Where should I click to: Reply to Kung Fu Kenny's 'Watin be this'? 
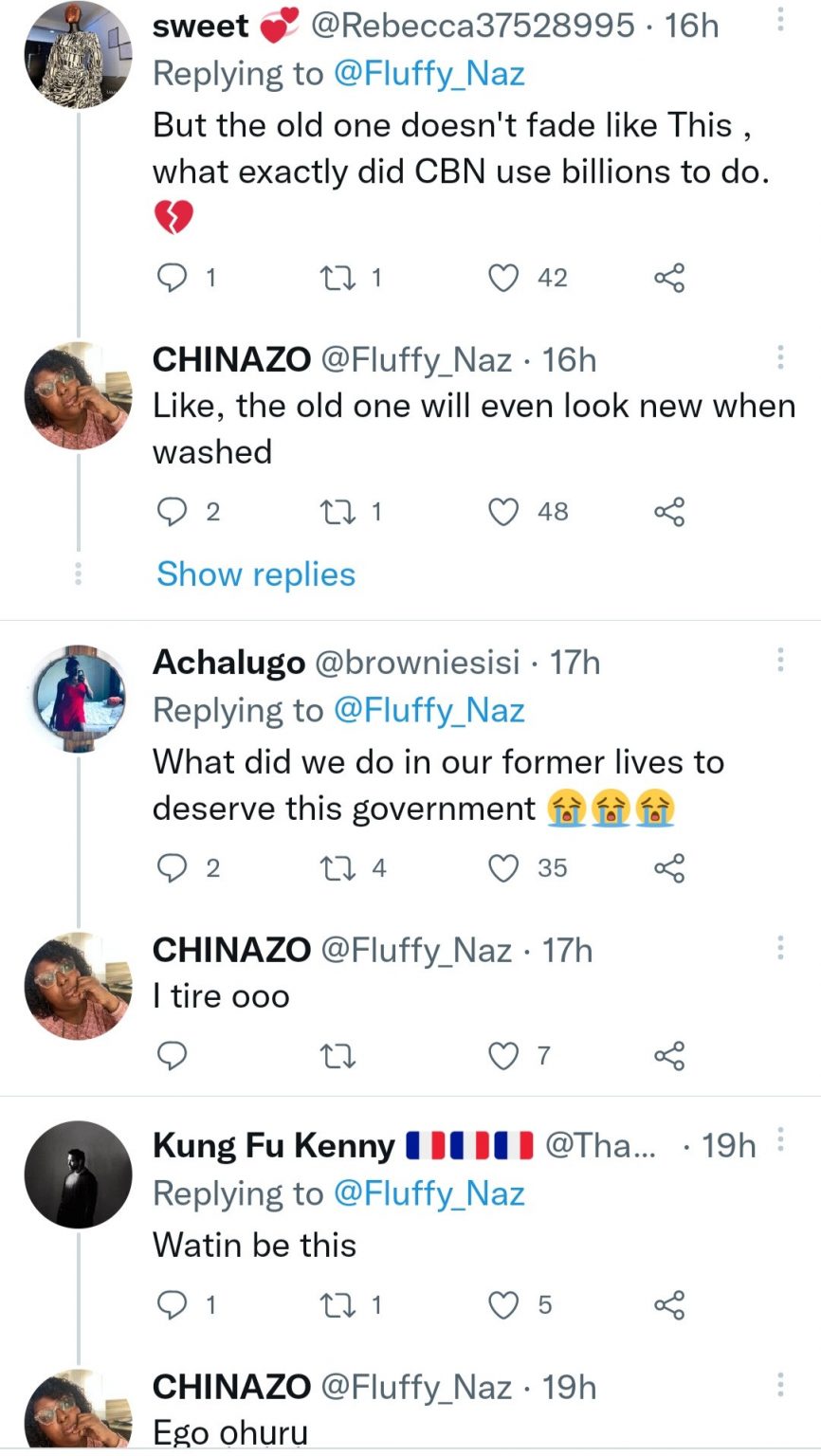click(173, 1305)
